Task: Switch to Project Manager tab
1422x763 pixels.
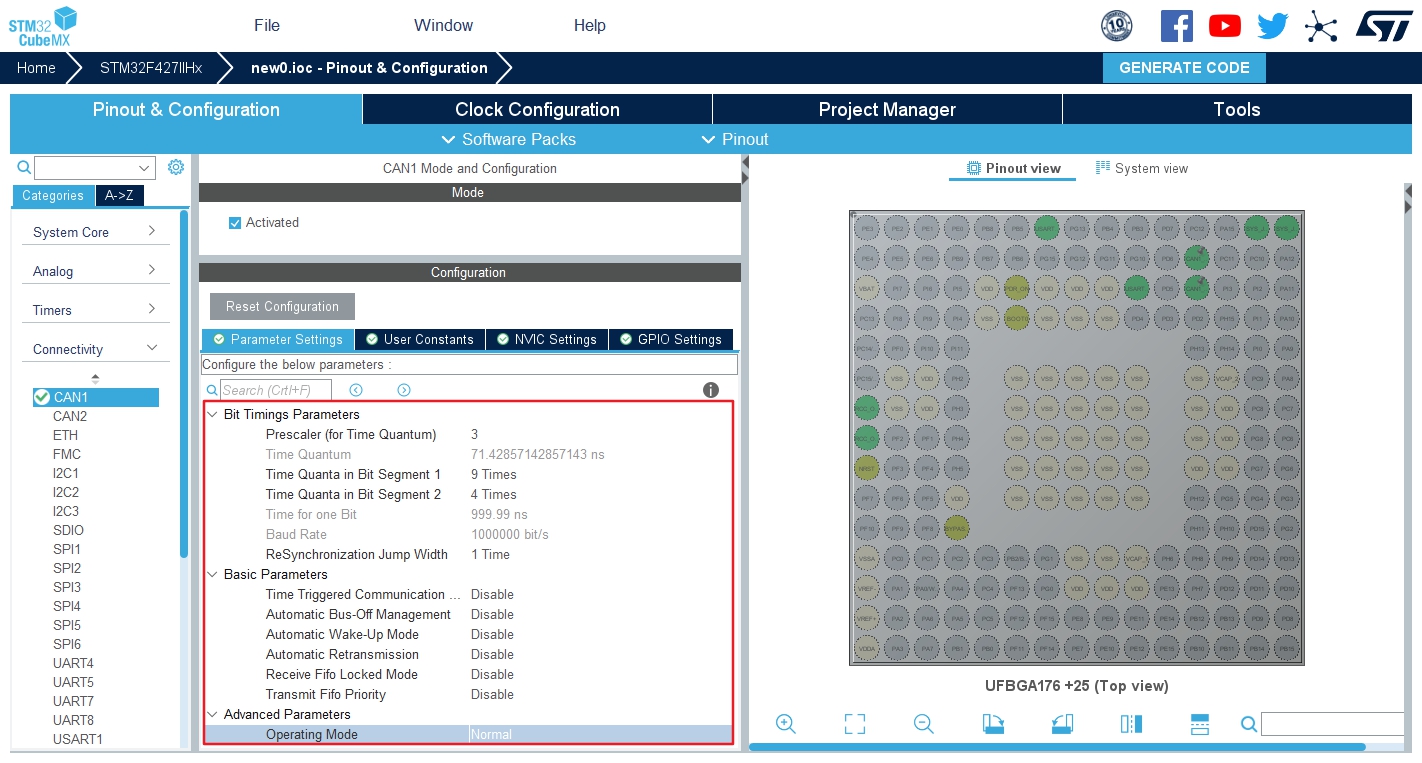Action: (887, 109)
